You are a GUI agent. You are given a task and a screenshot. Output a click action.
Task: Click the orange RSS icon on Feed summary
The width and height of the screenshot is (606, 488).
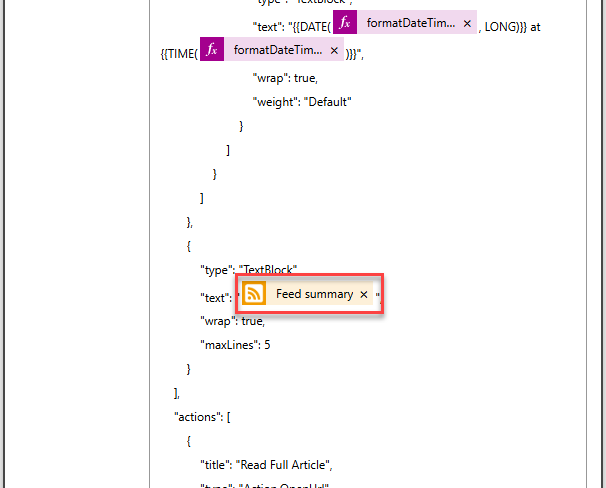[x=254, y=294]
